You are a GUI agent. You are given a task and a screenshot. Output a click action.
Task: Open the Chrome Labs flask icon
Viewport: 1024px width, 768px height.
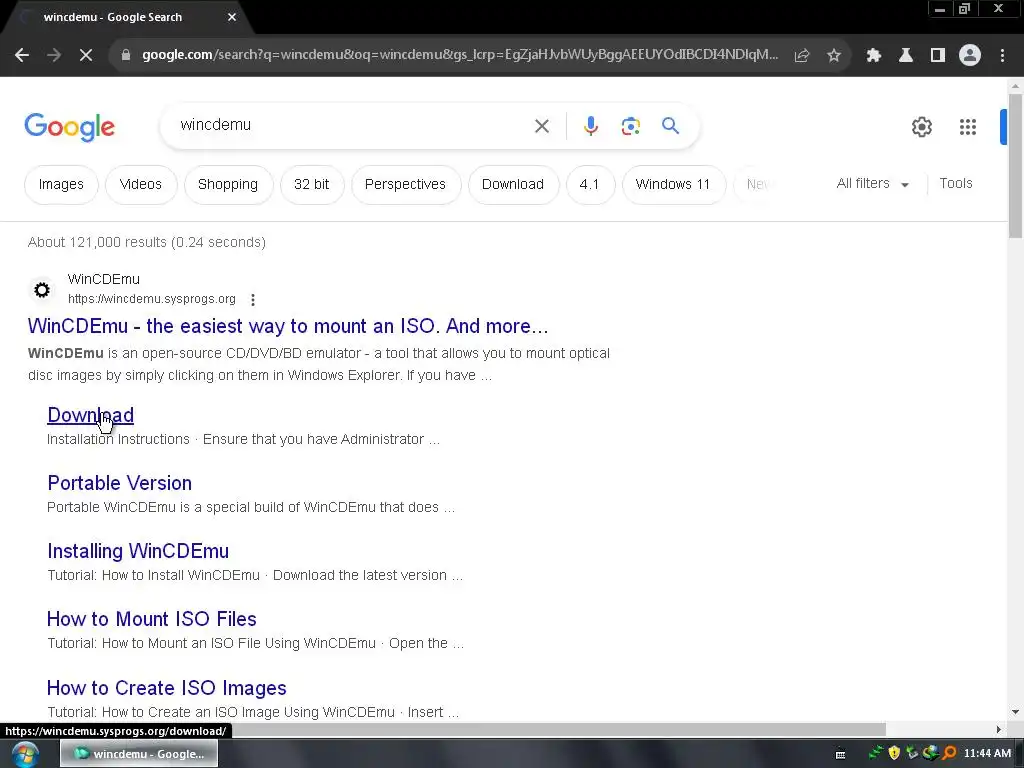906,56
